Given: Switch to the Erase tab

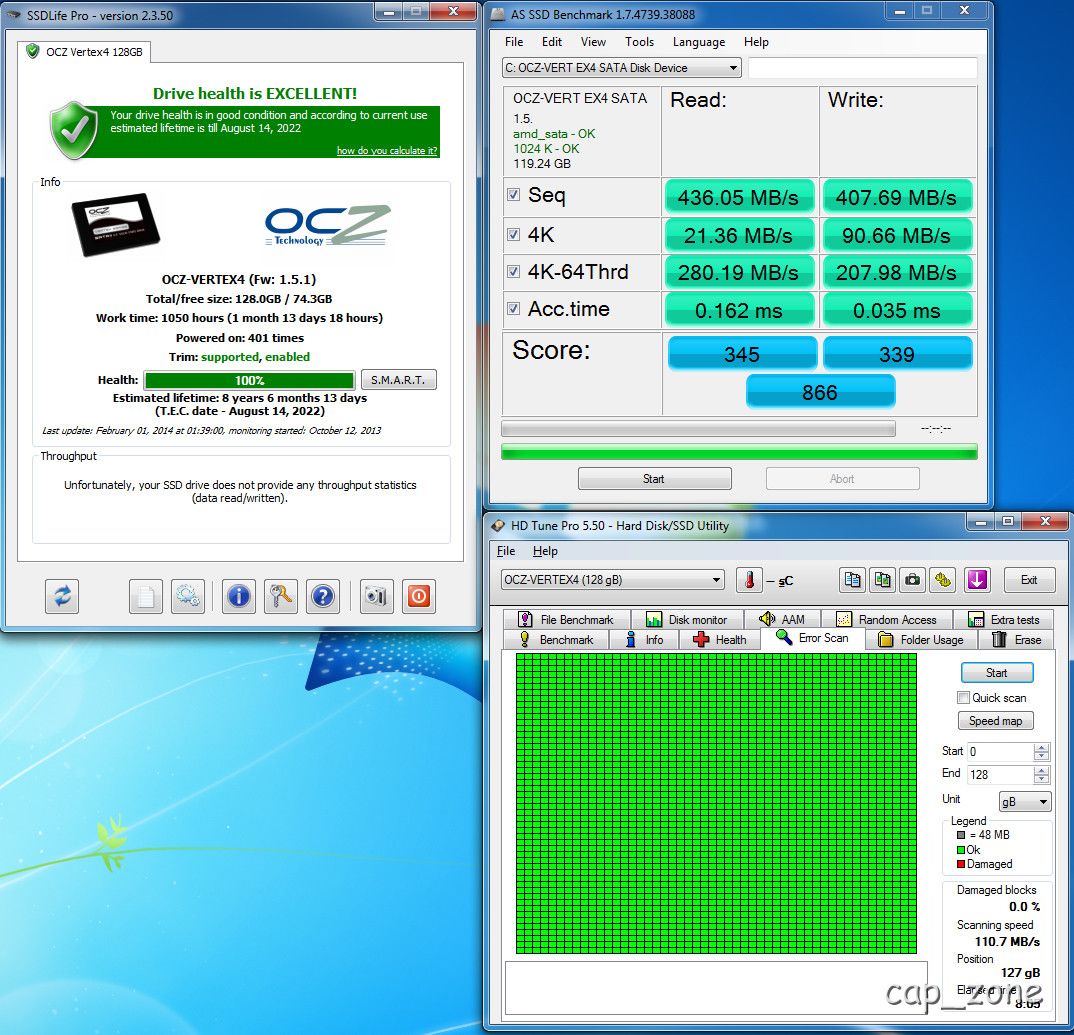Looking at the screenshot, I should pyautogui.click(x=1016, y=640).
